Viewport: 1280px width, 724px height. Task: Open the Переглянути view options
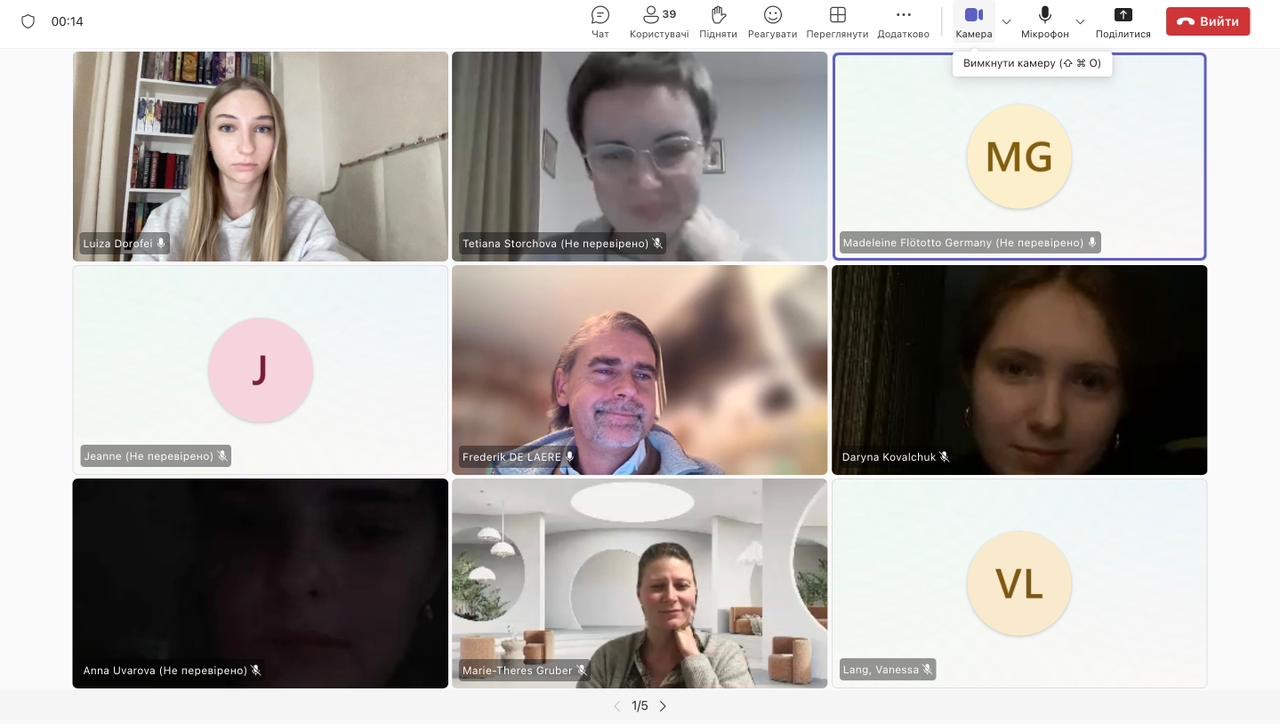[837, 21]
